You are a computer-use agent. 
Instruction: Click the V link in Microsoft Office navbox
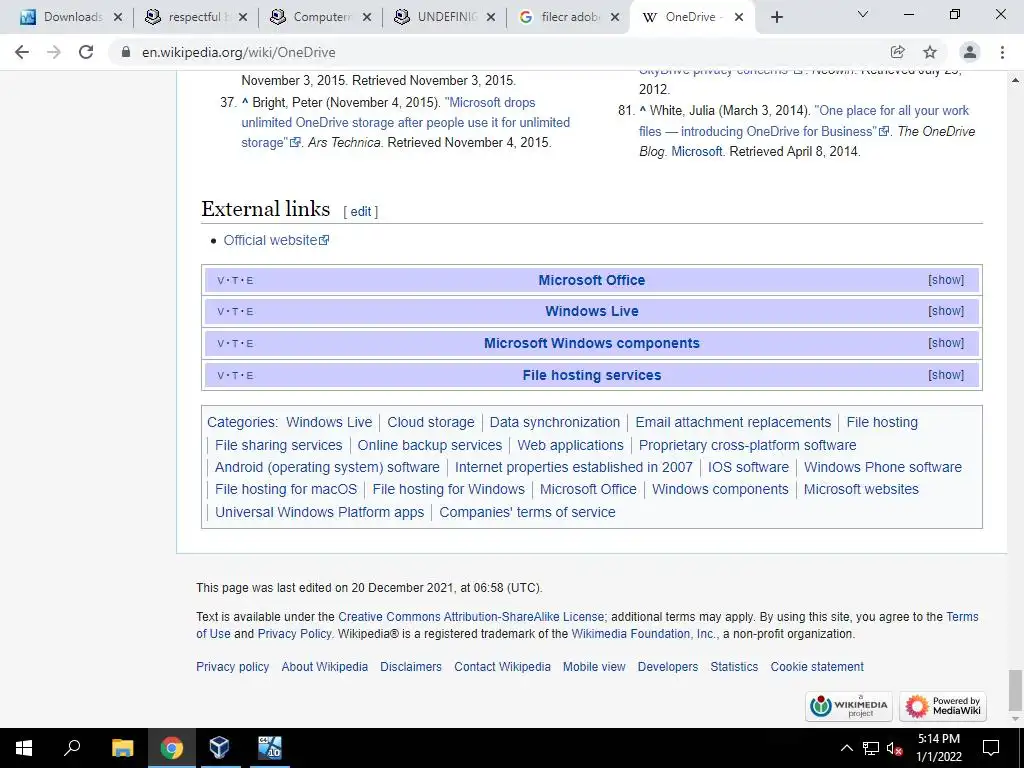pyautogui.click(x=221, y=281)
